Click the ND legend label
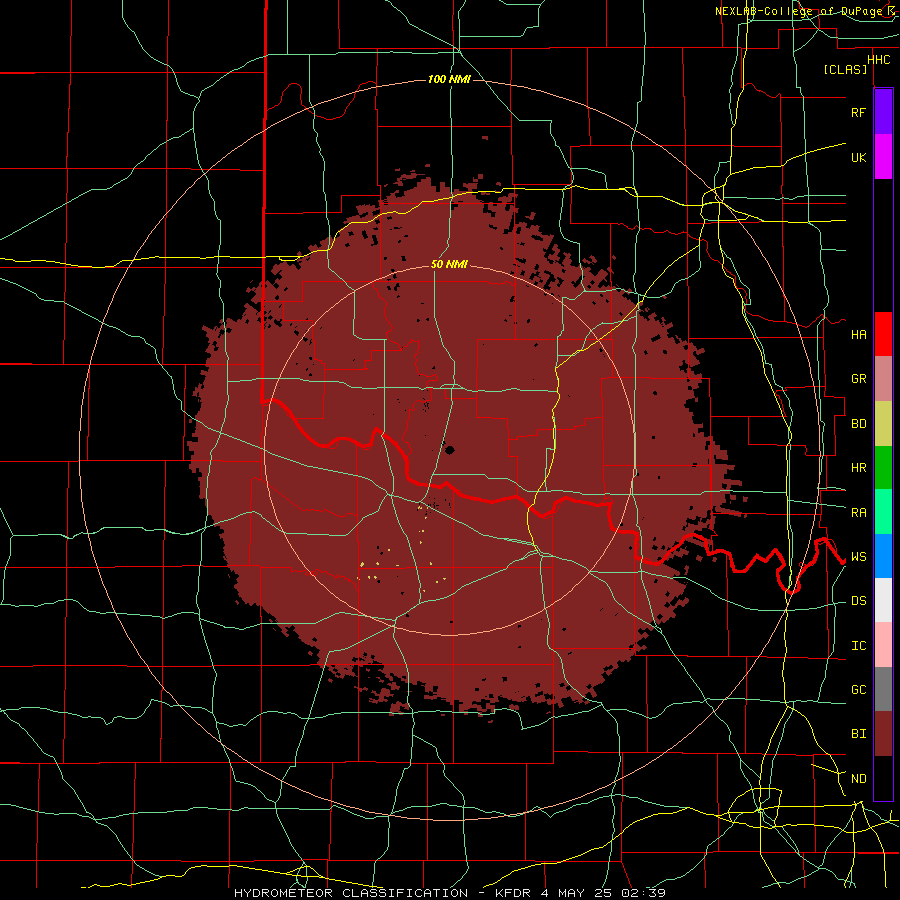900x900 pixels. pos(858,779)
